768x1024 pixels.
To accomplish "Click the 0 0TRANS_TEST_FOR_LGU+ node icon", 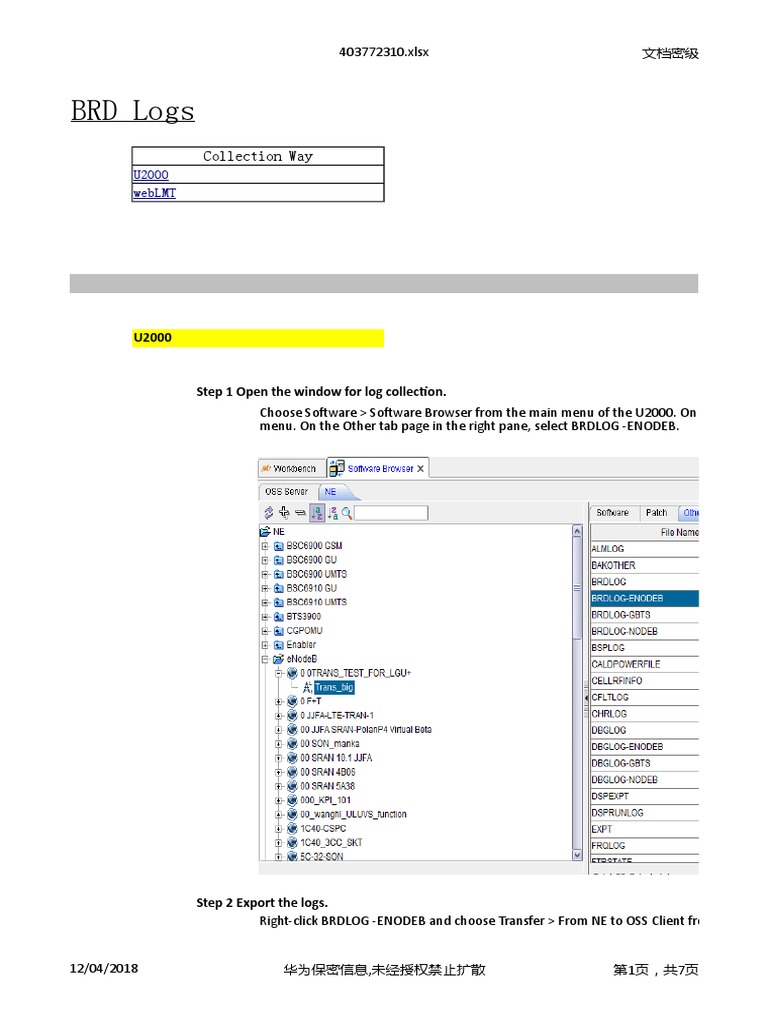I will coord(293,673).
